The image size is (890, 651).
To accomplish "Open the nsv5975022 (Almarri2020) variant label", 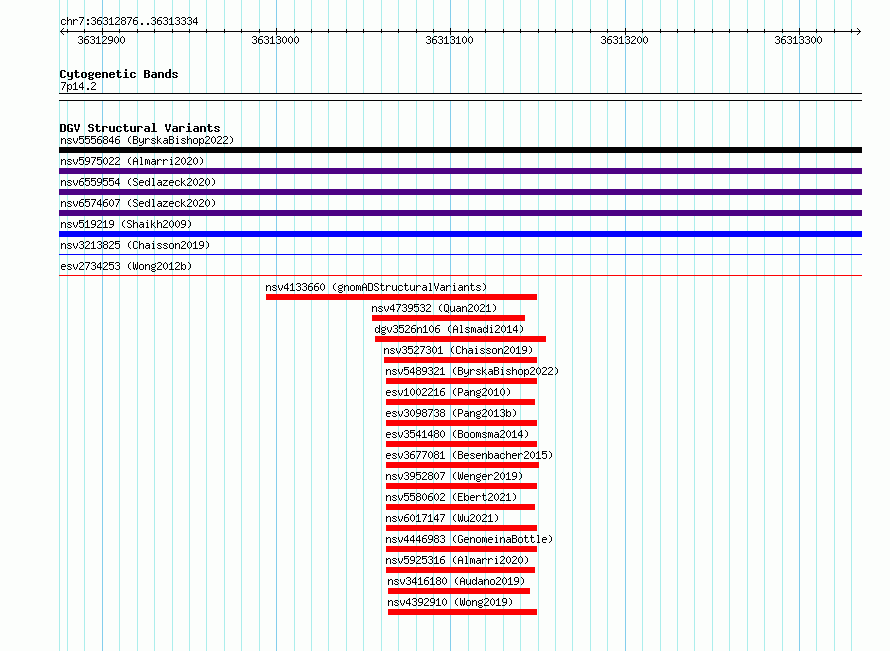I will [x=132, y=161].
